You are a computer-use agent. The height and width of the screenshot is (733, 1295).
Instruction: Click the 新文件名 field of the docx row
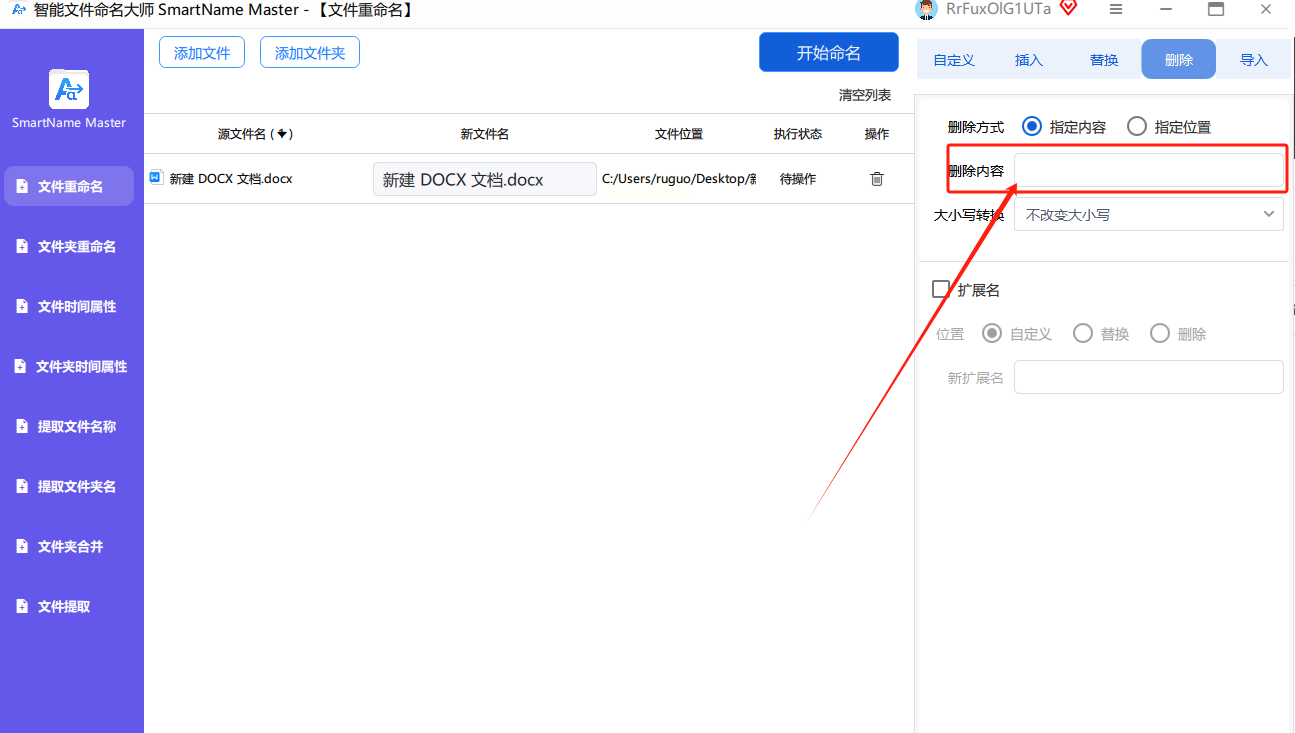[x=485, y=179]
